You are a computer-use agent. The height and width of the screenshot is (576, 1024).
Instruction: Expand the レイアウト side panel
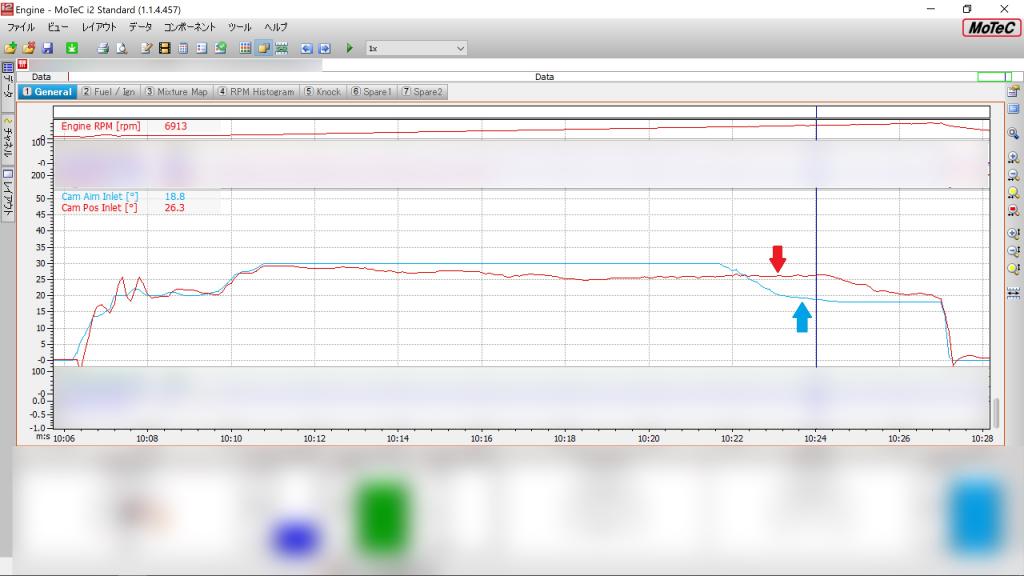[x=8, y=193]
